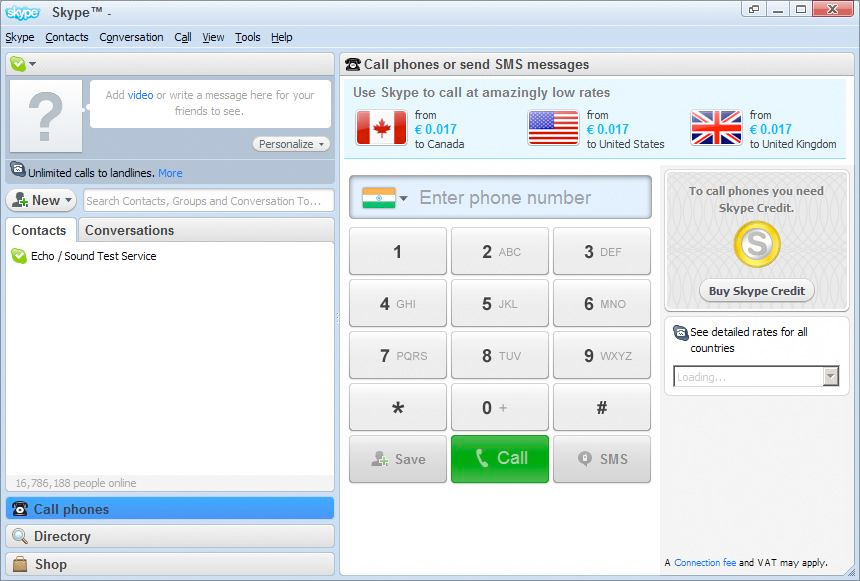The image size is (860, 581).
Task: Click the United States flag icon
Action: [553, 127]
